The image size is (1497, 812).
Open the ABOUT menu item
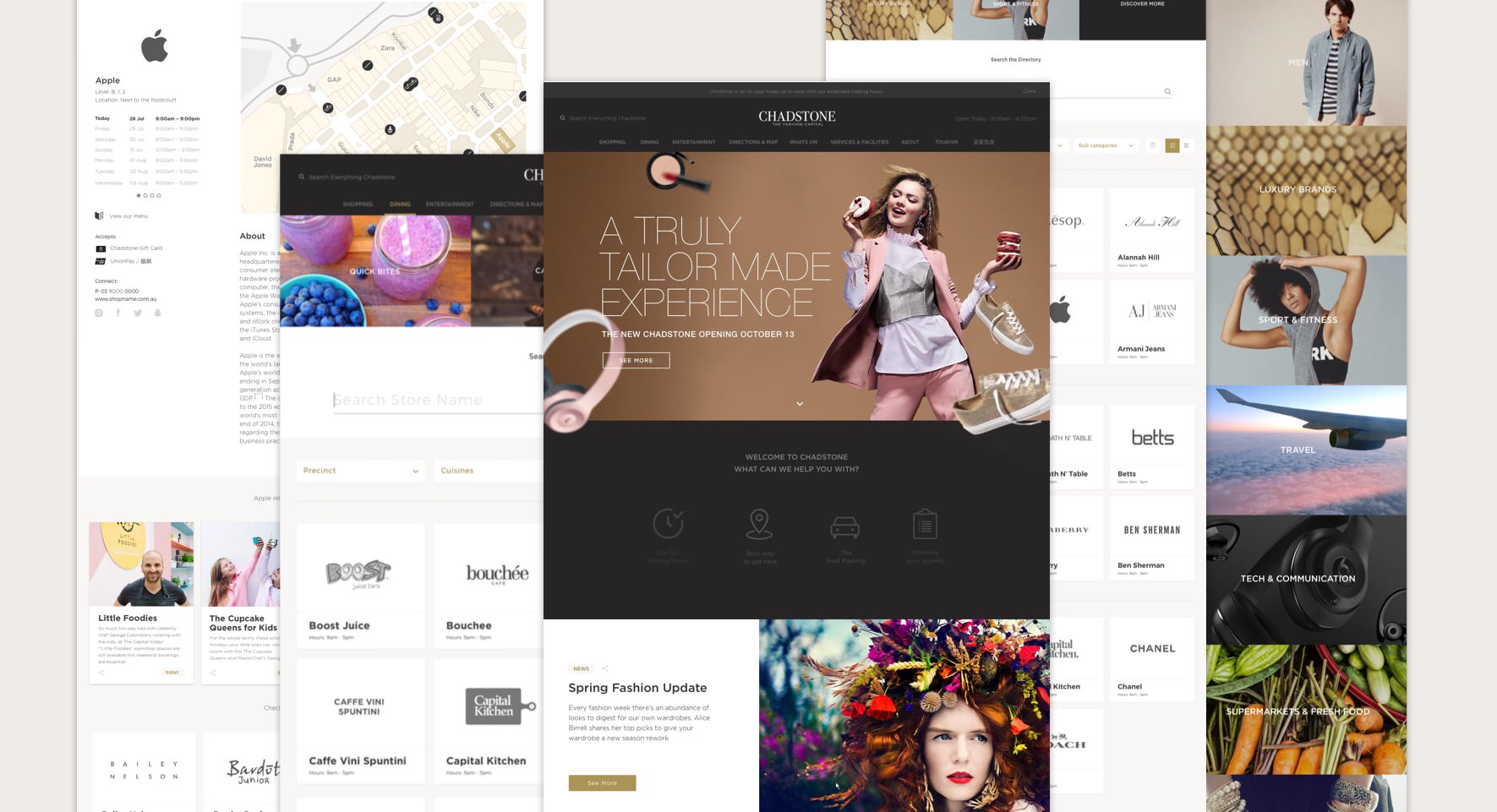point(910,142)
